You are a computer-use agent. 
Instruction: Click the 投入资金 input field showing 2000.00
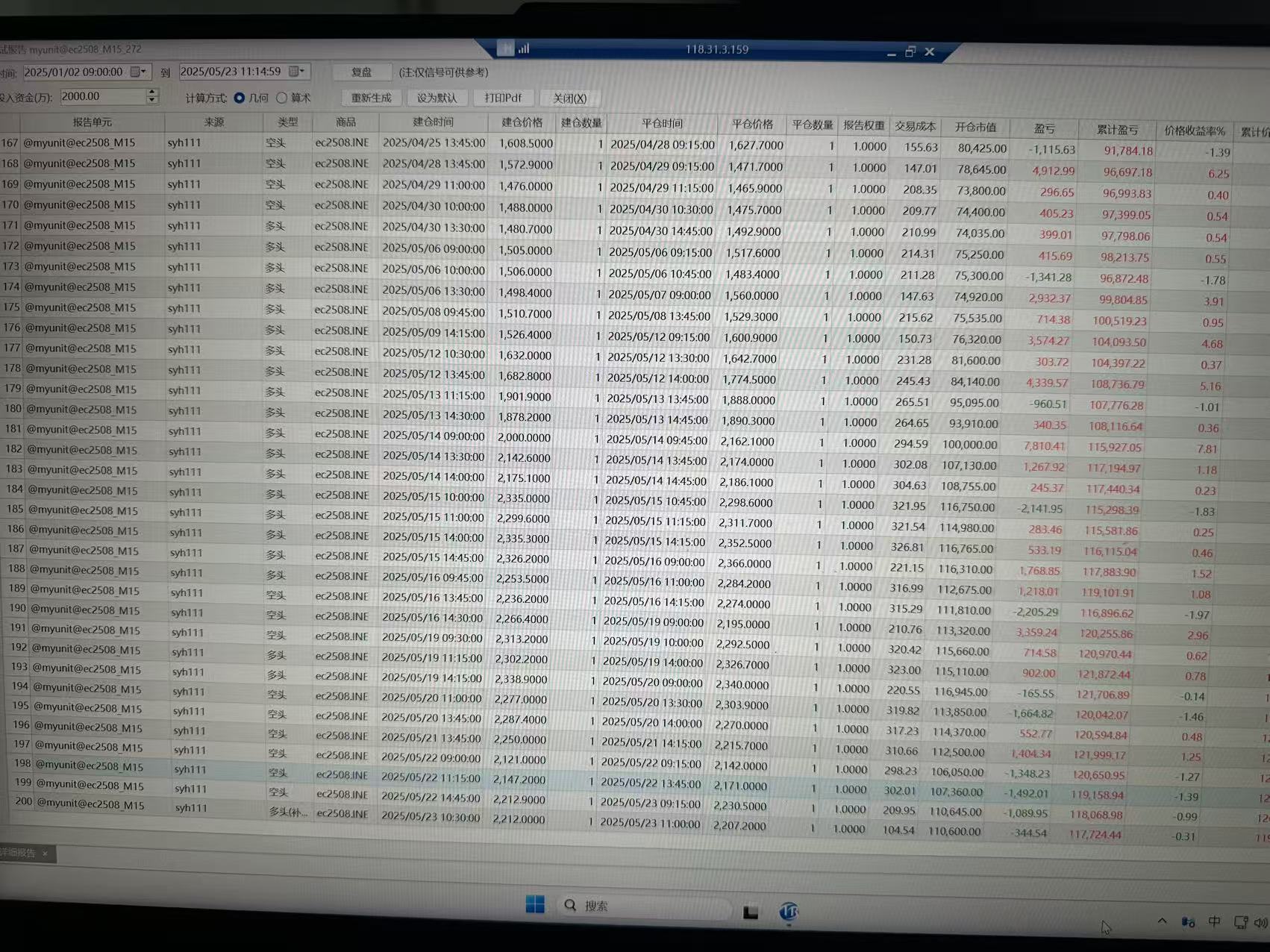tap(101, 96)
